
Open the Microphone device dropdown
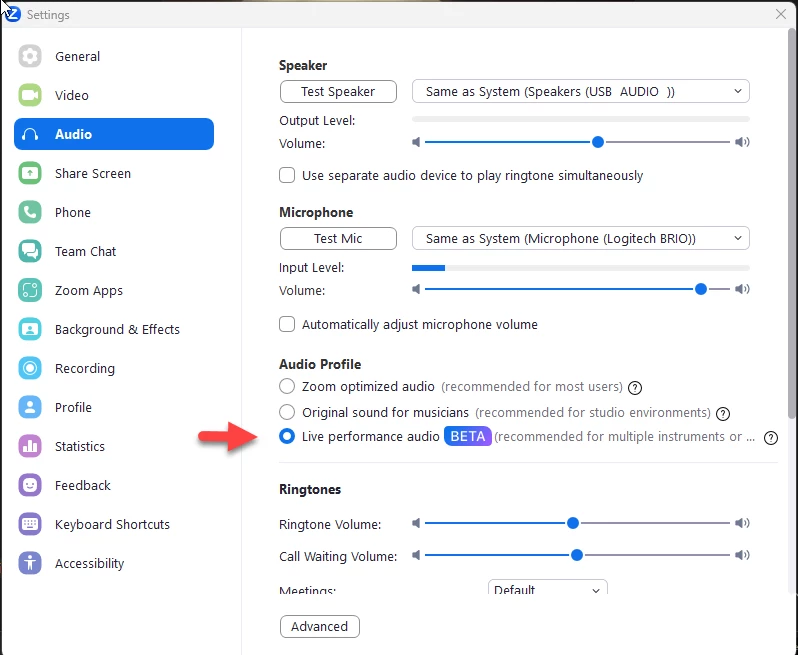pos(581,238)
